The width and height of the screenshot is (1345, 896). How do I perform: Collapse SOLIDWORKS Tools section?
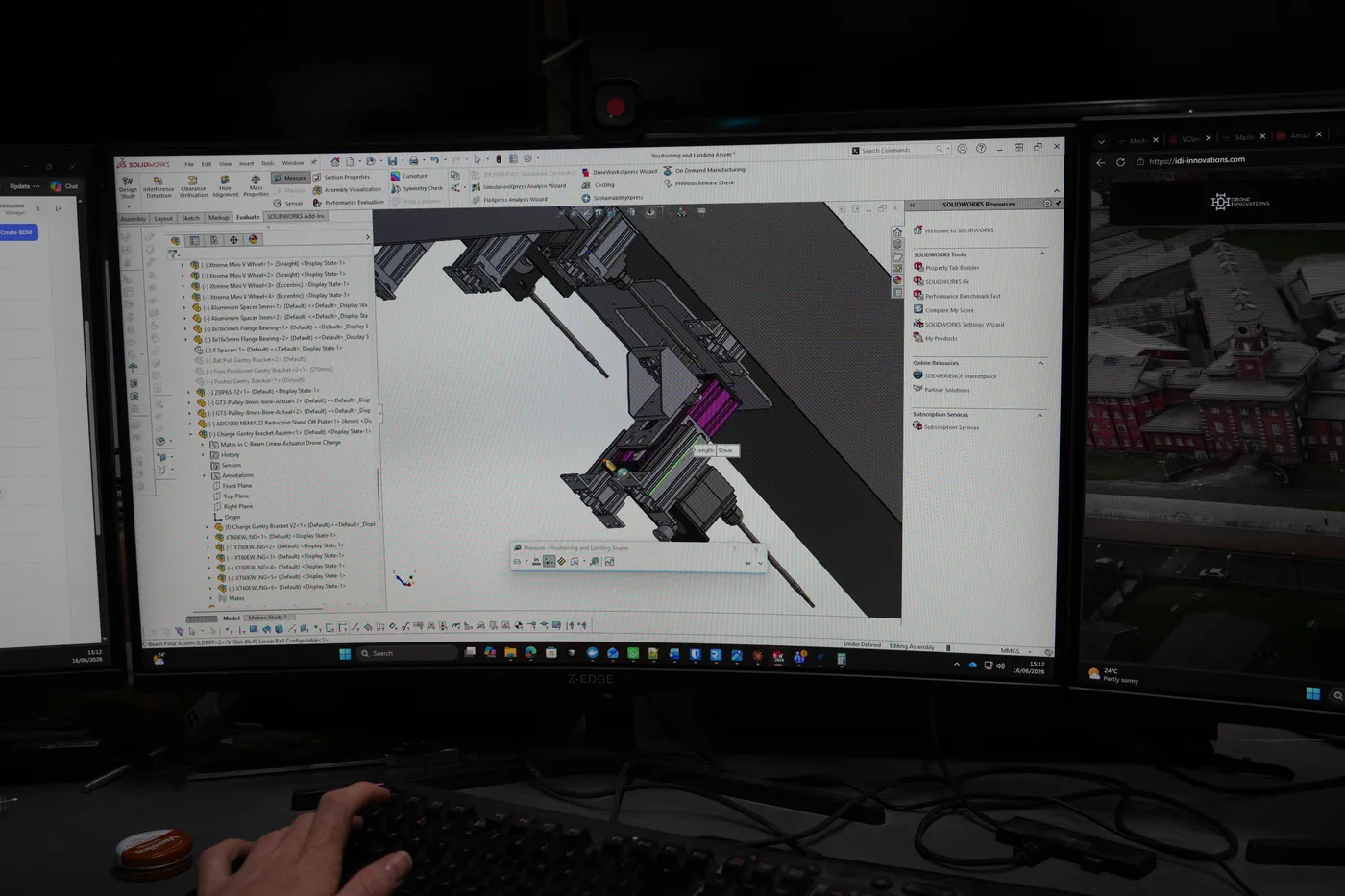(1042, 254)
